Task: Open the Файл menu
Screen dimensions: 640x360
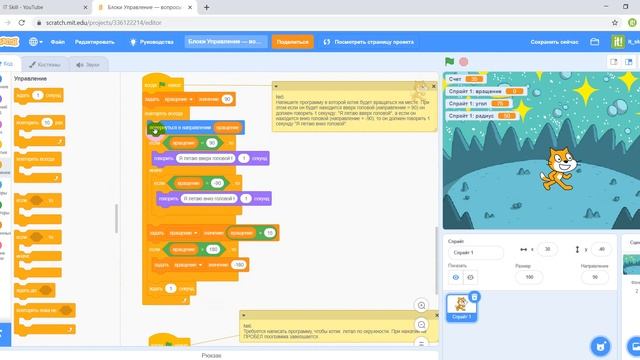Action: pyautogui.click(x=58, y=42)
